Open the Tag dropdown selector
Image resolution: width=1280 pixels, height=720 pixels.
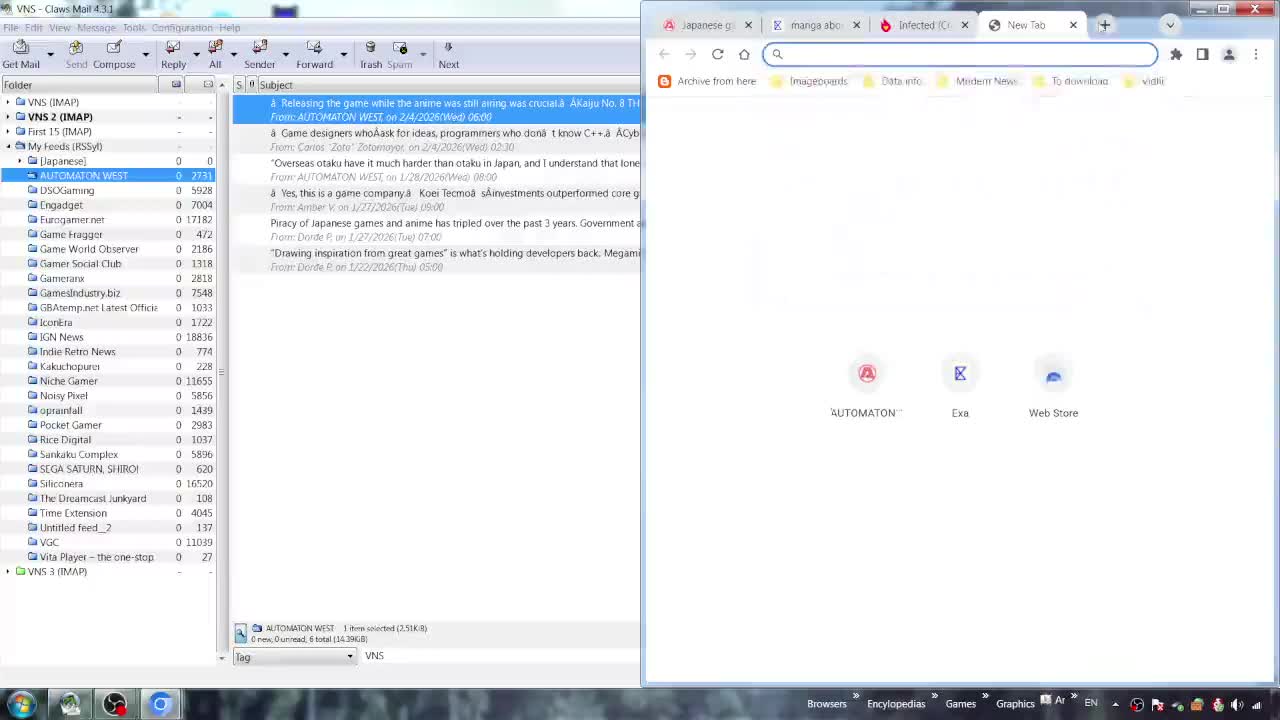294,657
